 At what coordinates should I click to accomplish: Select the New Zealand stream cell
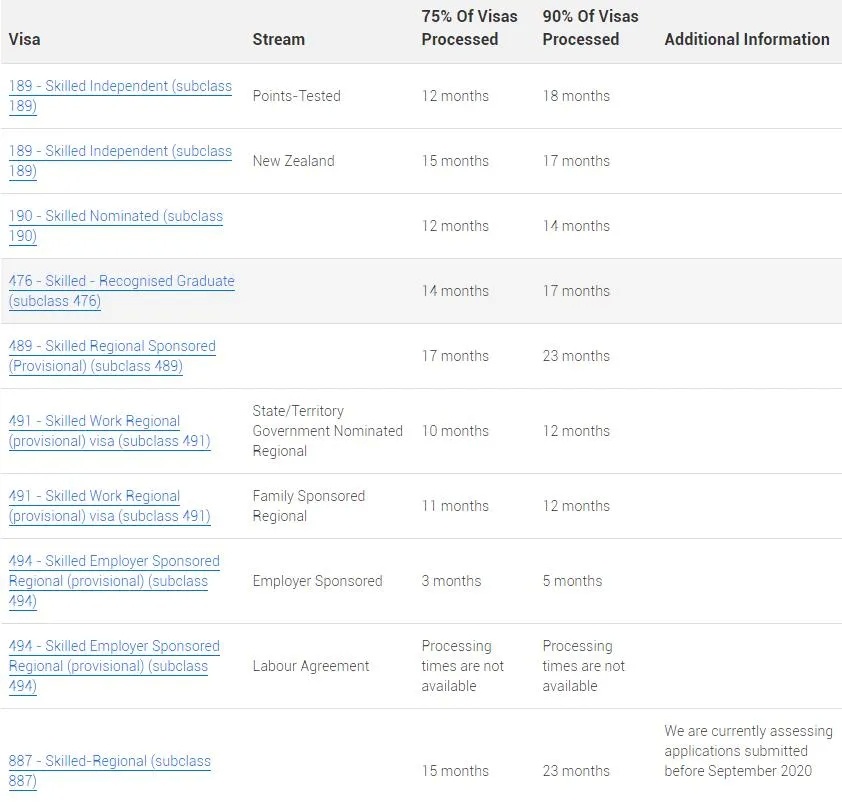294,161
